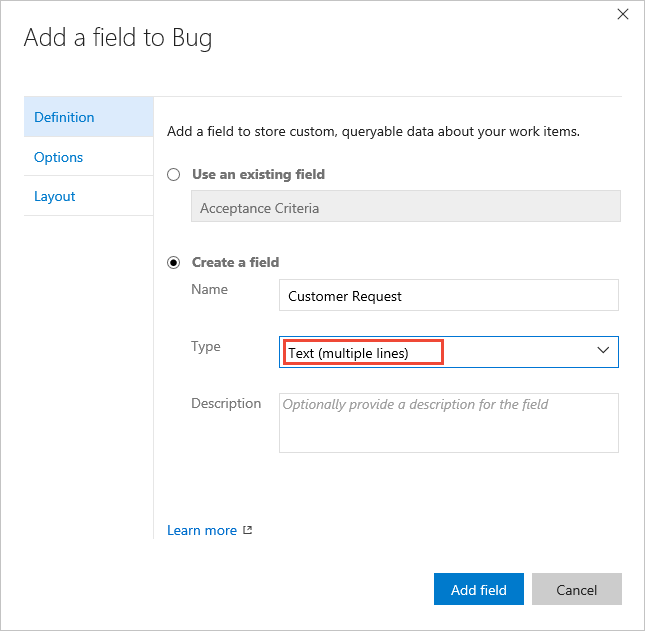
Task: Click the text about custom, queryable data
Action: 374,132
